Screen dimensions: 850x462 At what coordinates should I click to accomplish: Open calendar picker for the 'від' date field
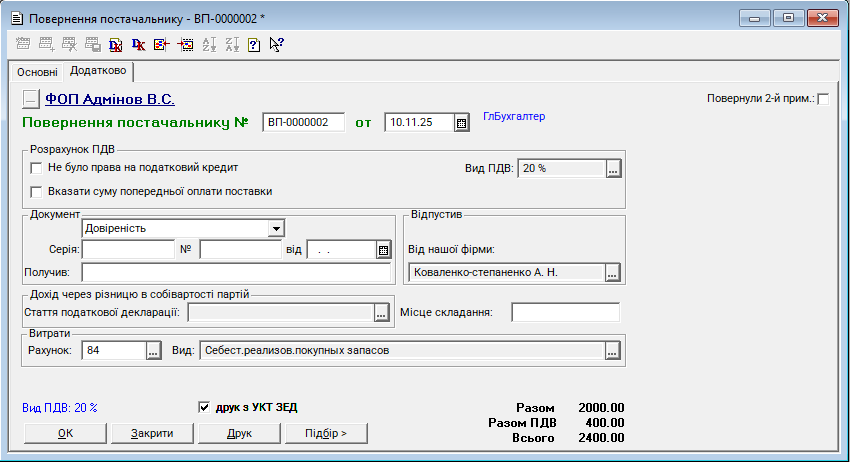point(383,250)
